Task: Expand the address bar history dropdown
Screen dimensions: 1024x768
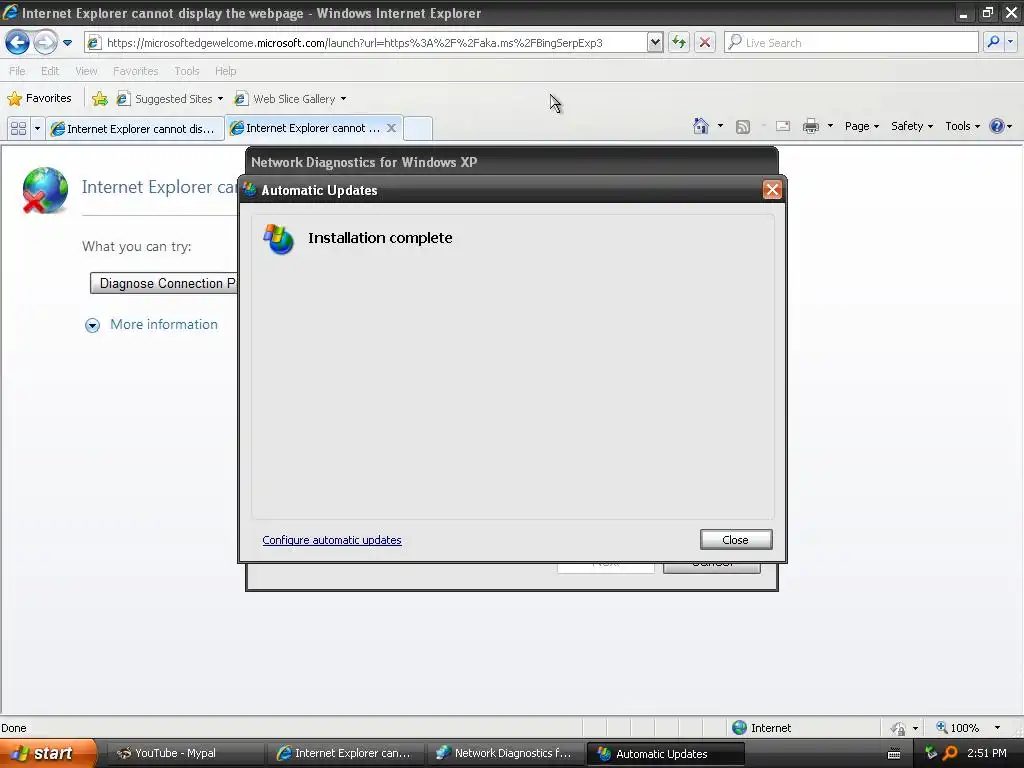Action: click(655, 43)
